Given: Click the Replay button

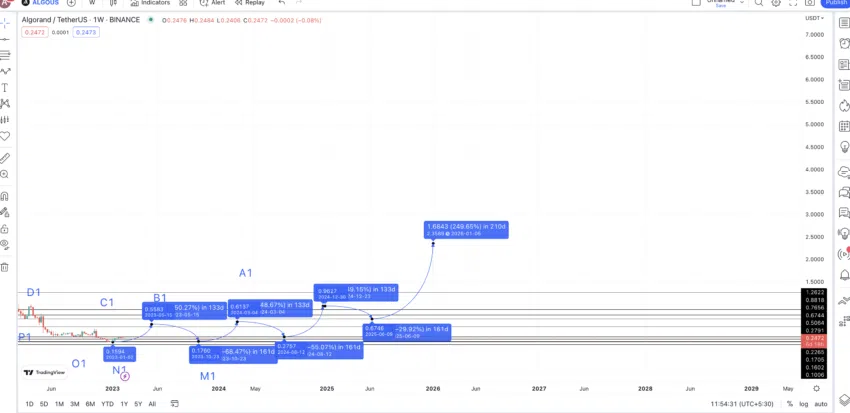Looking at the screenshot, I should pyautogui.click(x=250, y=3).
